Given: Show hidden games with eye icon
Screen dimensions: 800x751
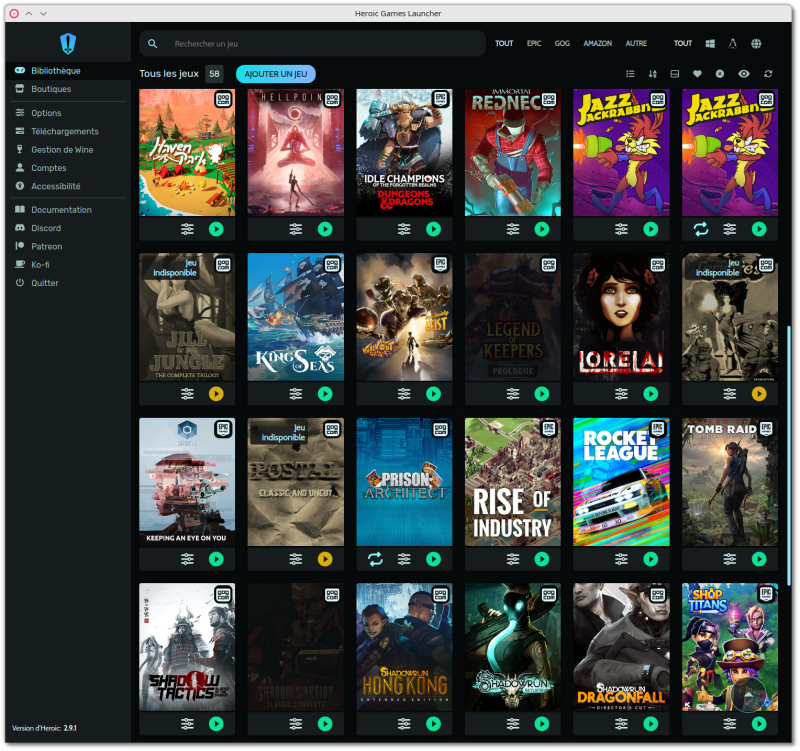Looking at the screenshot, I should [744, 74].
